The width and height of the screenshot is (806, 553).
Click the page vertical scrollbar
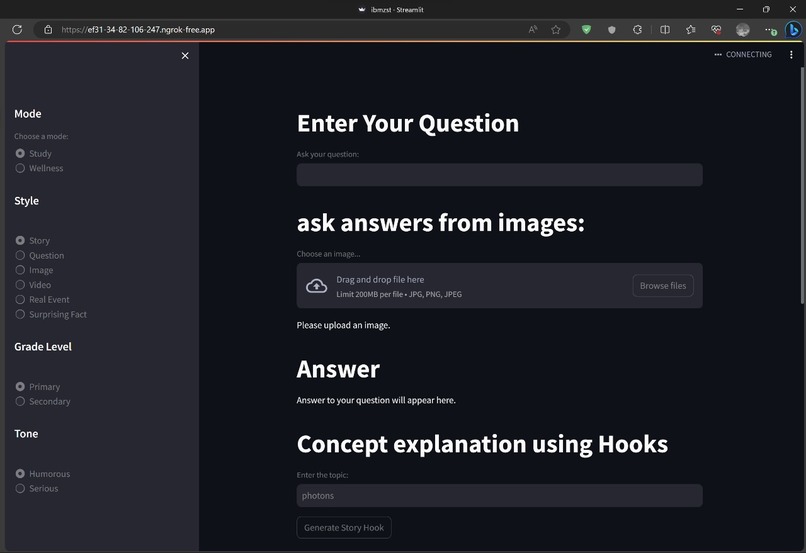(802, 185)
